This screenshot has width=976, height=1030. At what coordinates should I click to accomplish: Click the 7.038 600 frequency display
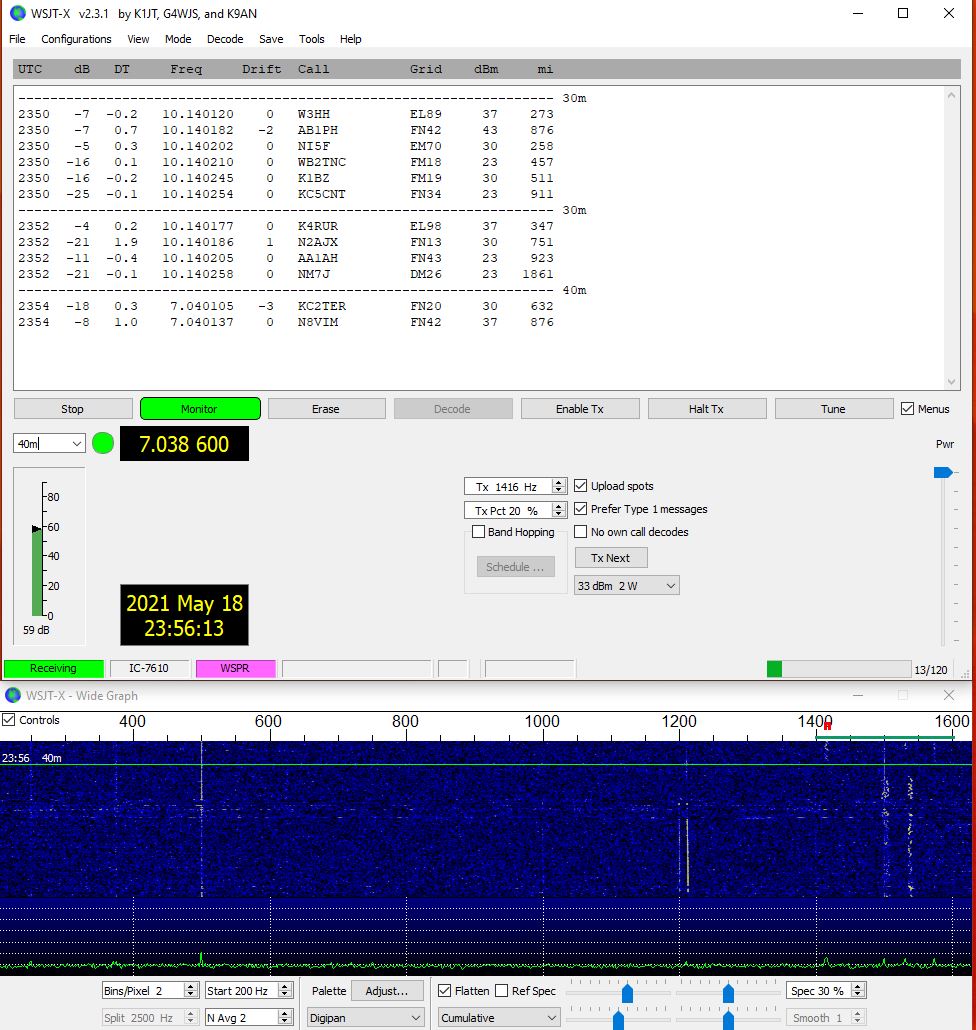184,444
